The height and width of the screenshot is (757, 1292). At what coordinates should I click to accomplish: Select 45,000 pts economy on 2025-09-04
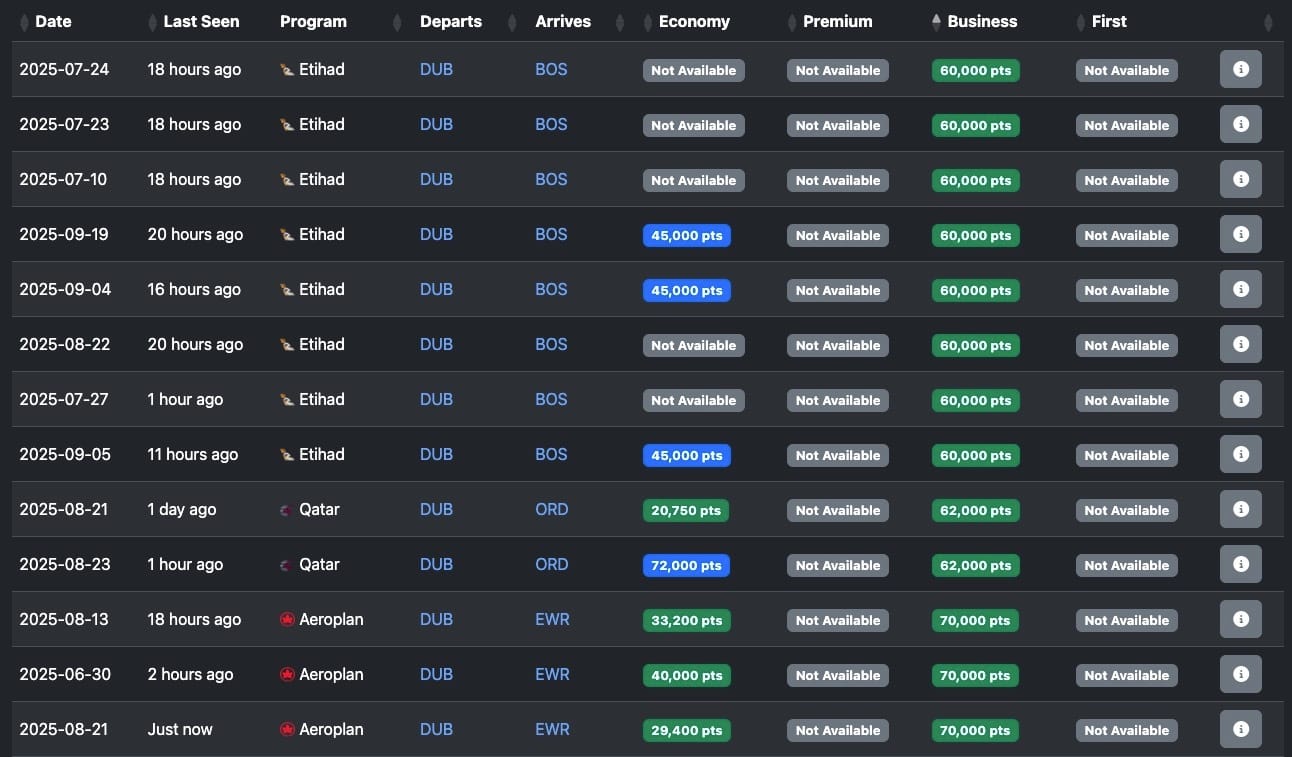click(687, 291)
